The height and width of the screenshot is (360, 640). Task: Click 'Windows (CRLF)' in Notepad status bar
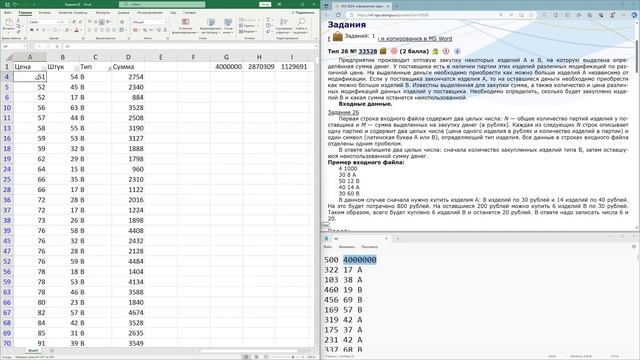581,357
